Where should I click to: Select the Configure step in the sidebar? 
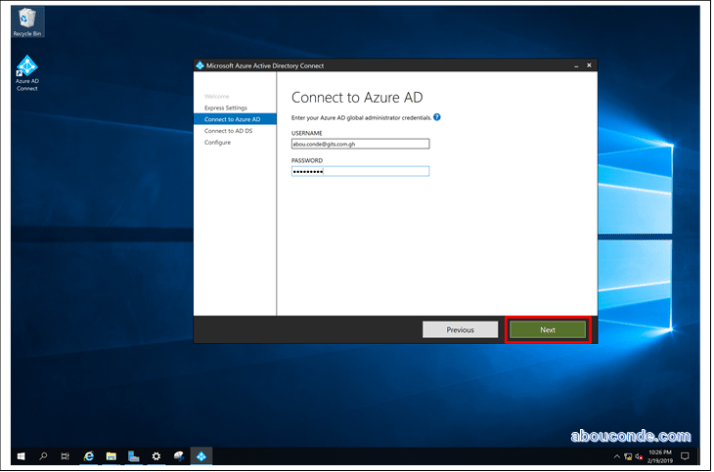[x=217, y=143]
